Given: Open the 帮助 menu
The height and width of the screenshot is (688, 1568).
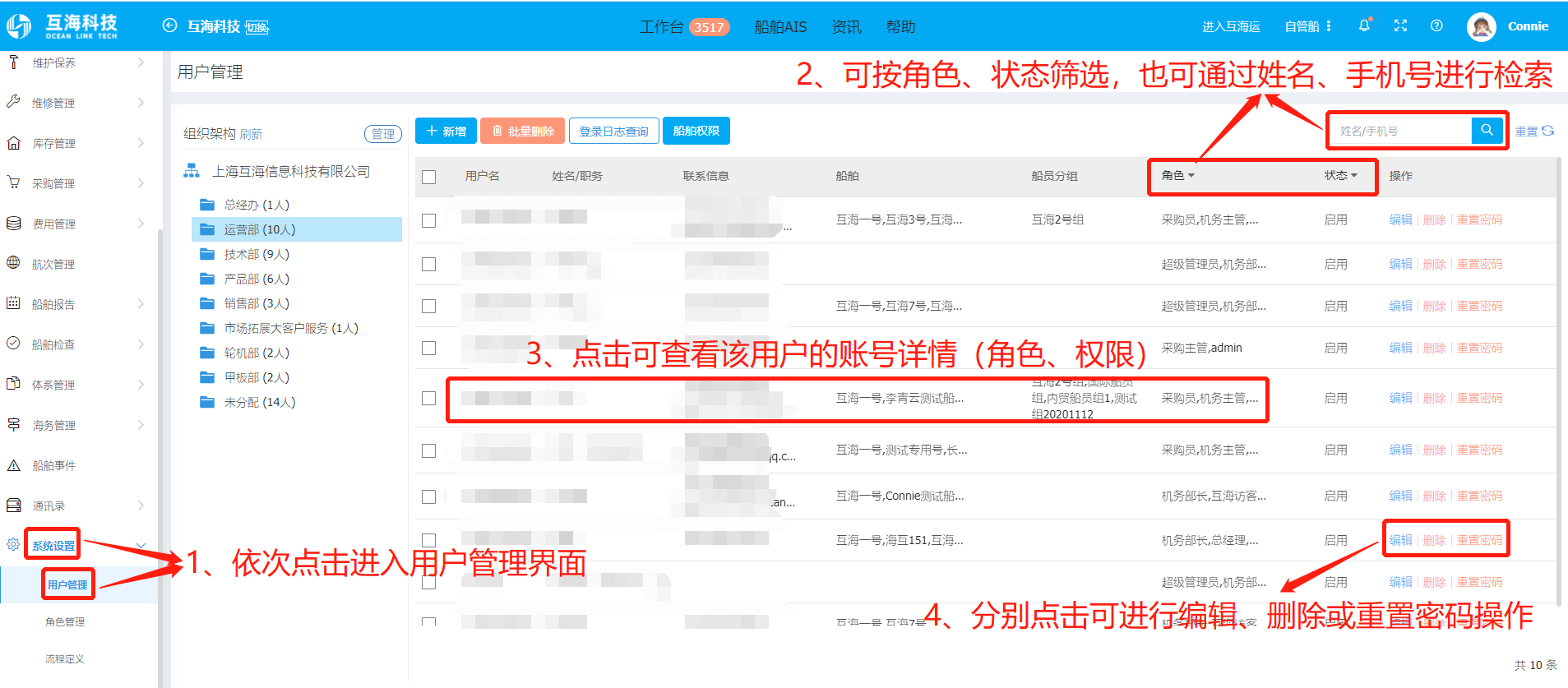Looking at the screenshot, I should click(900, 26).
